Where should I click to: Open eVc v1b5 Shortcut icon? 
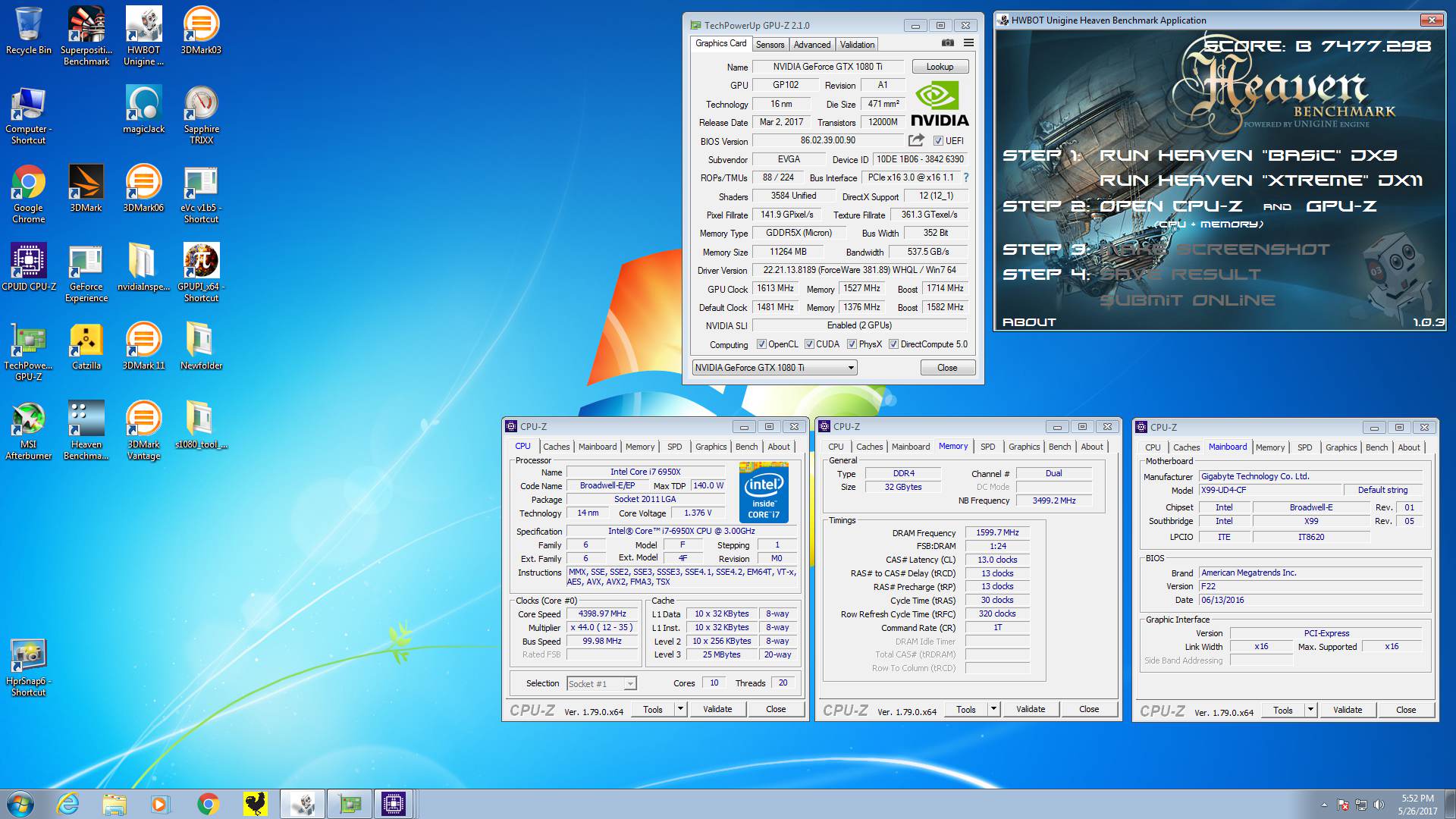(x=201, y=194)
